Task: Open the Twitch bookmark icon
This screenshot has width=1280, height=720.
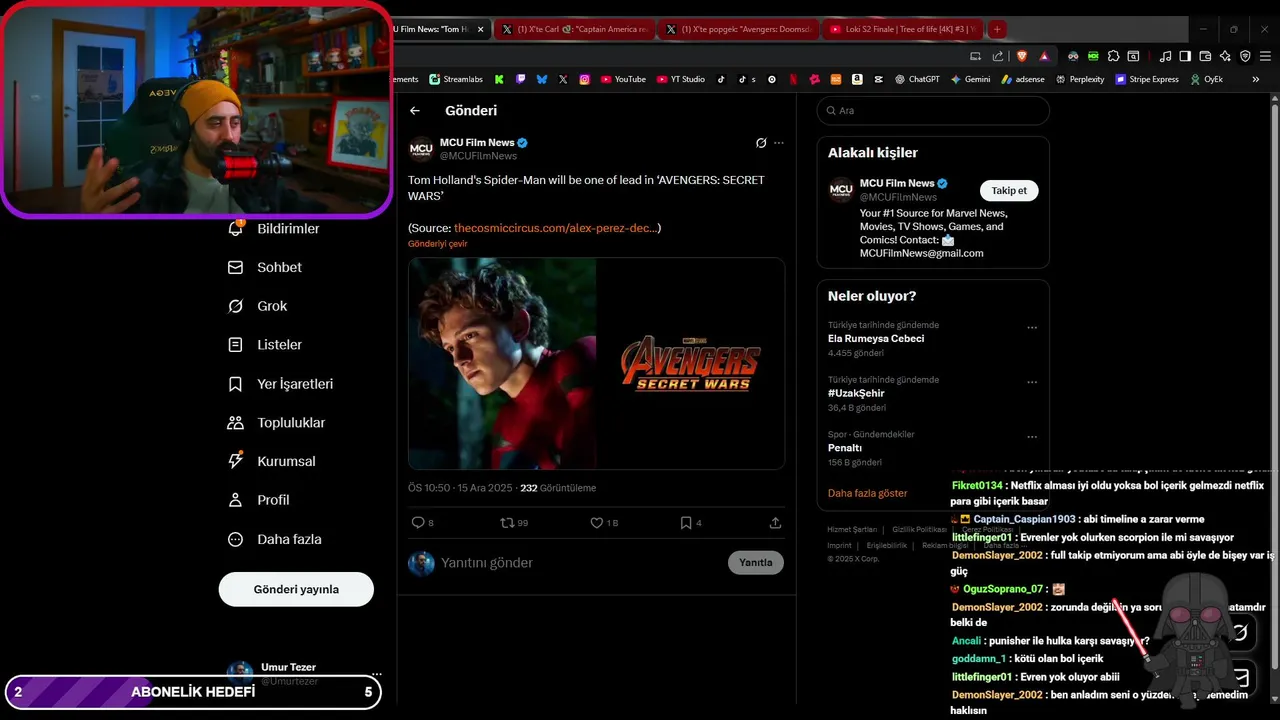Action: 520,79
